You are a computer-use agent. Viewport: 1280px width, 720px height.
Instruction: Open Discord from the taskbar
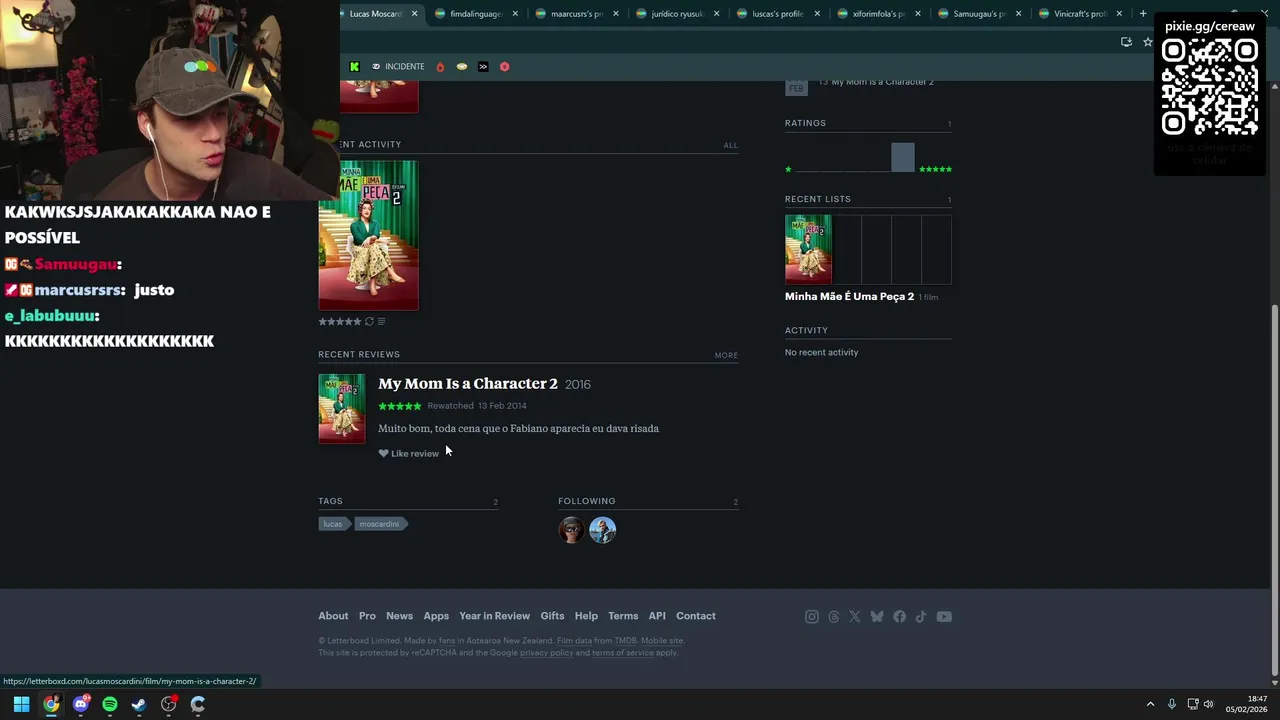tap(81, 704)
